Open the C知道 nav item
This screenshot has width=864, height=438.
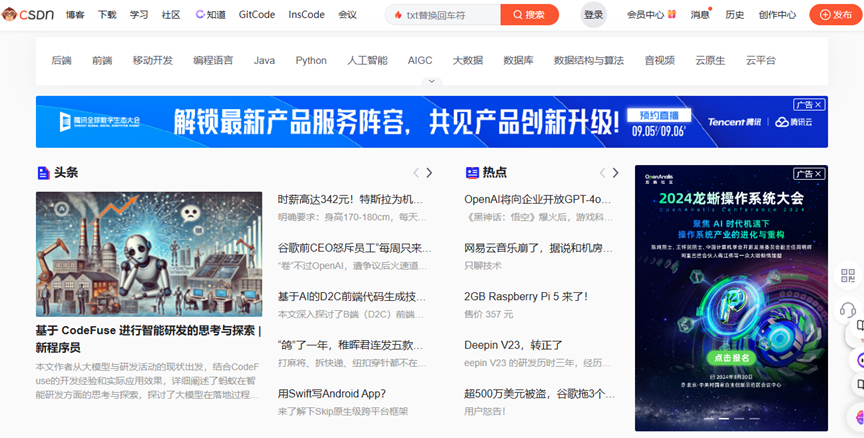pyautogui.click(x=210, y=15)
